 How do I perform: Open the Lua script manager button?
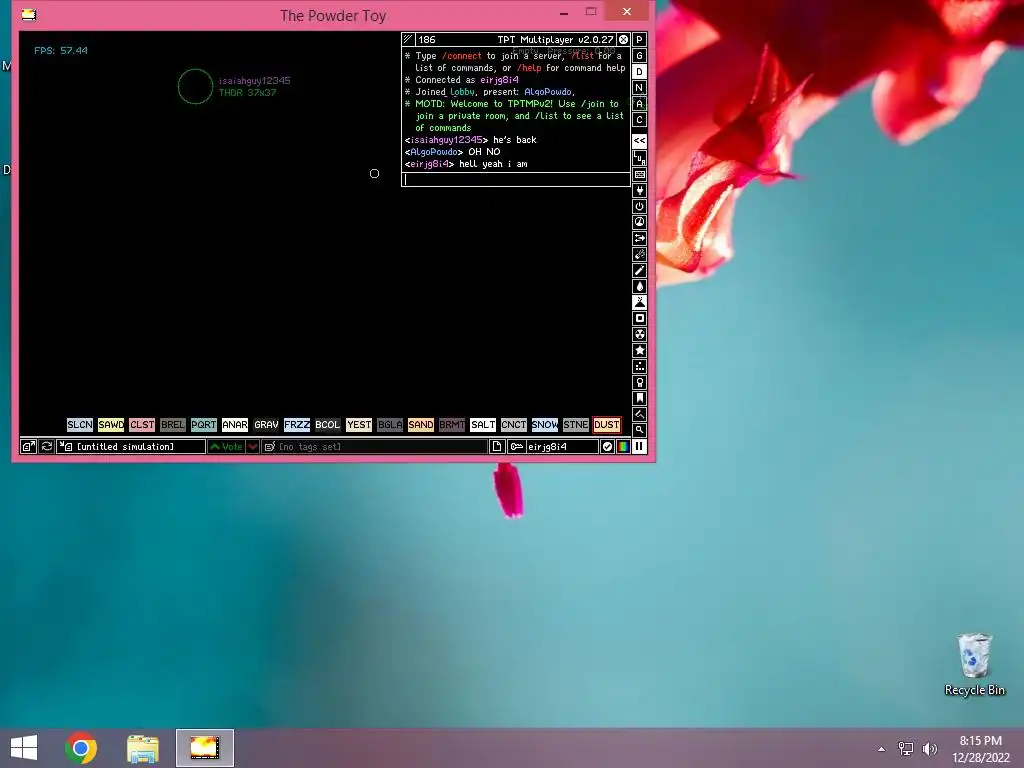coord(639,158)
